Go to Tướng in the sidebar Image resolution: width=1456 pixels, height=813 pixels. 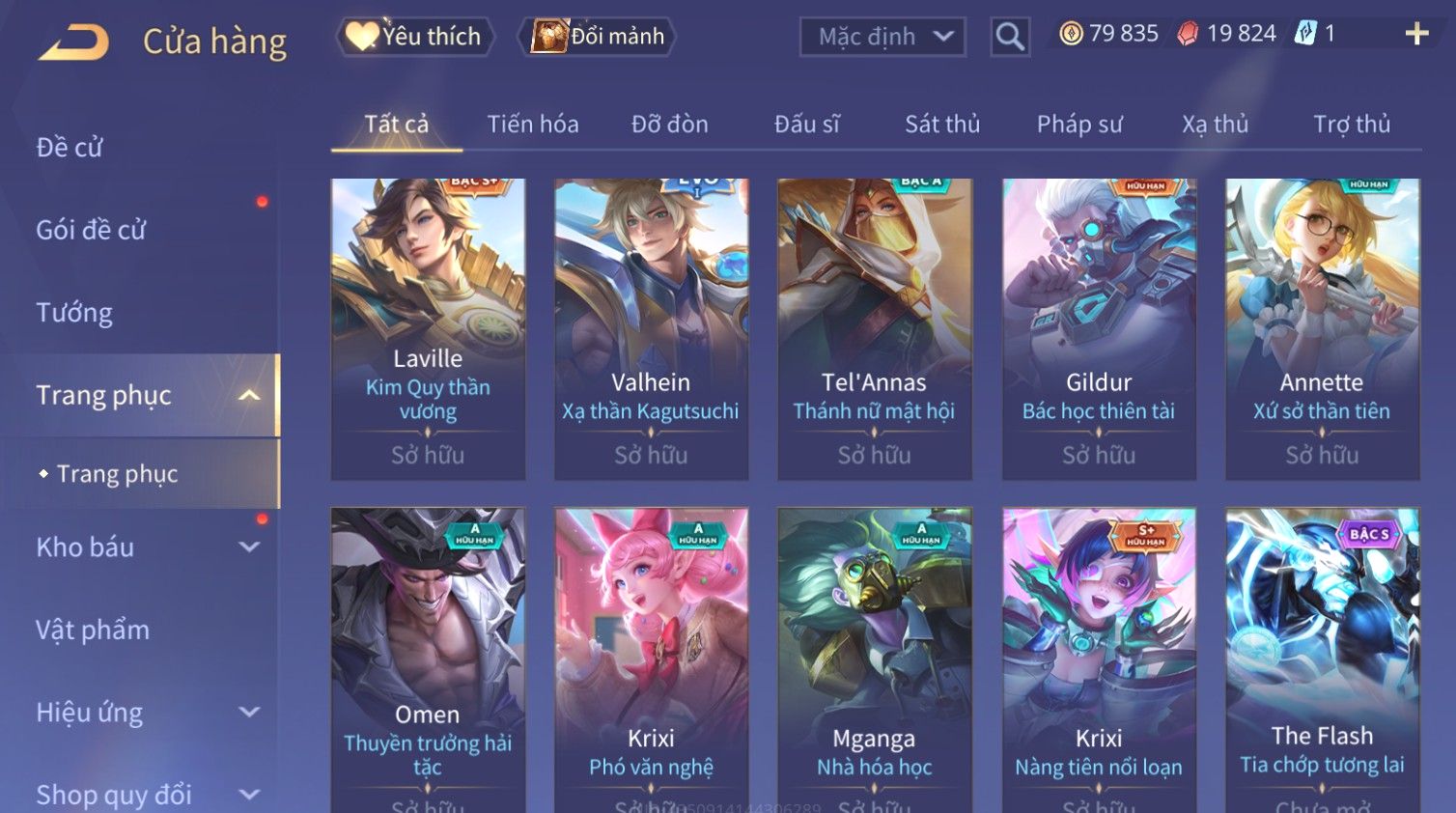pyautogui.click(x=74, y=313)
